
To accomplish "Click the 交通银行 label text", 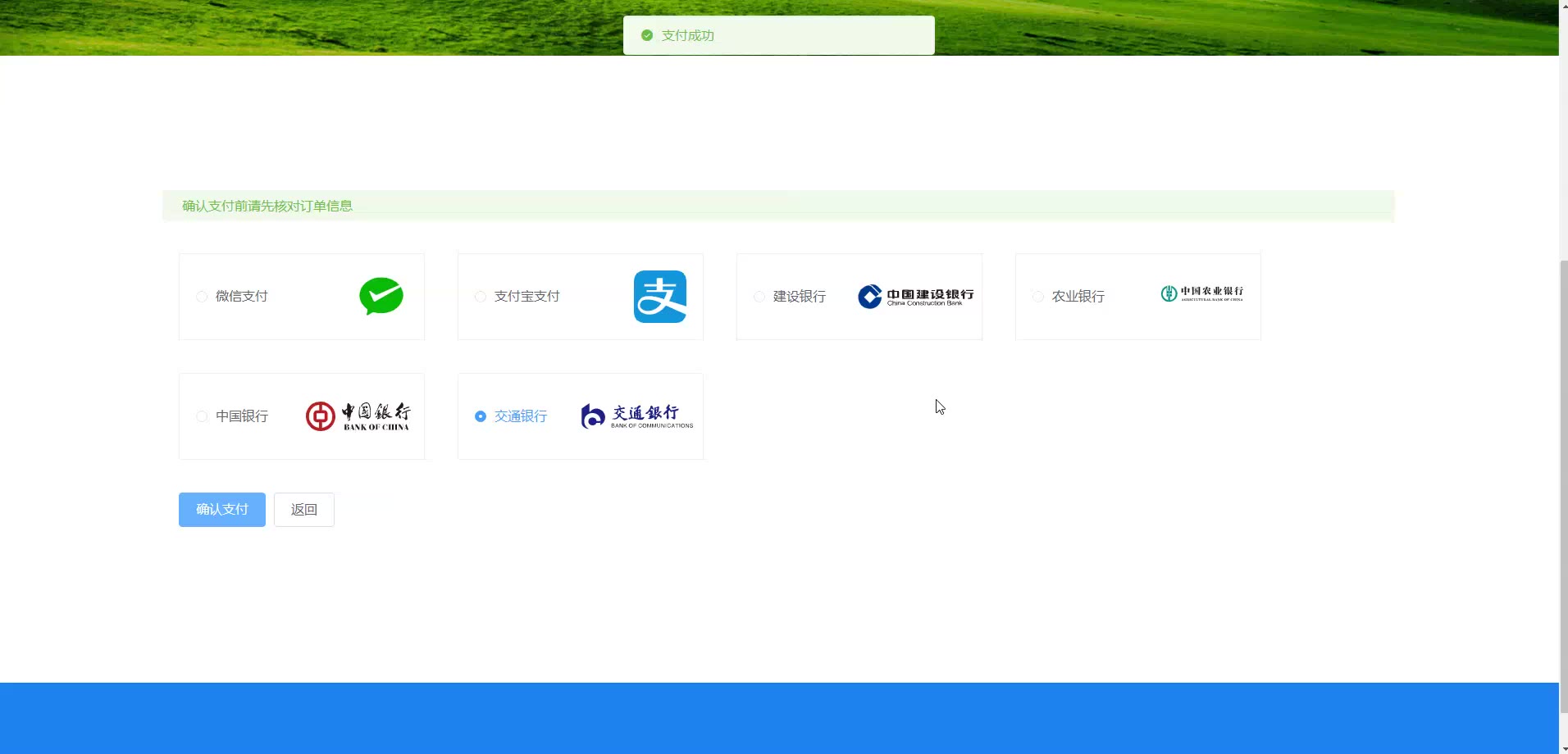I will pos(521,416).
